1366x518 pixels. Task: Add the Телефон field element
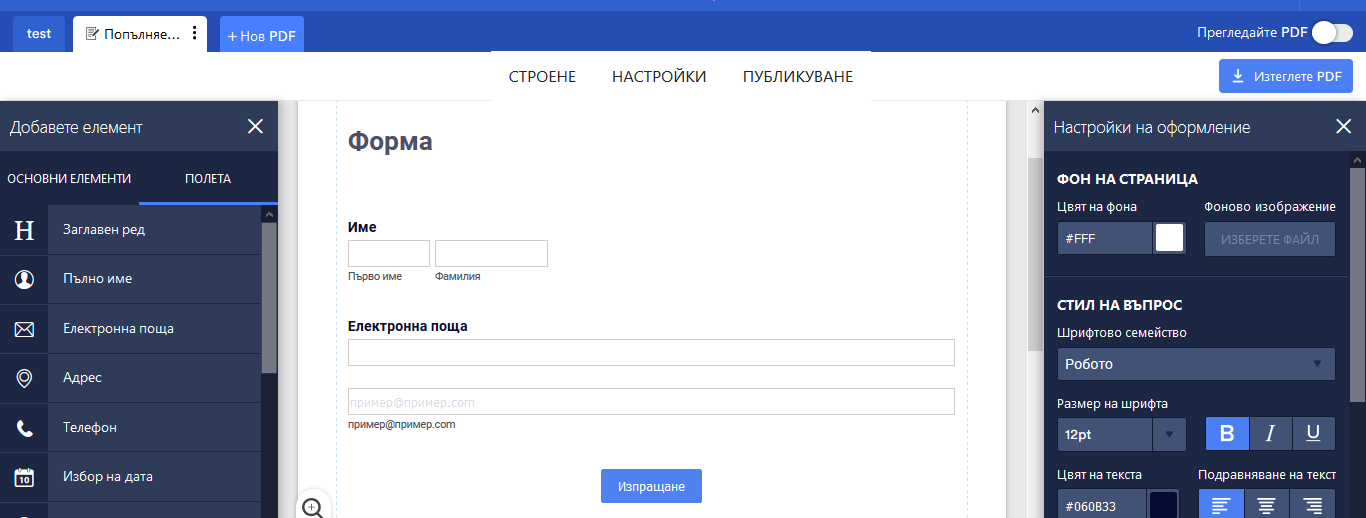tap(130, 427)
